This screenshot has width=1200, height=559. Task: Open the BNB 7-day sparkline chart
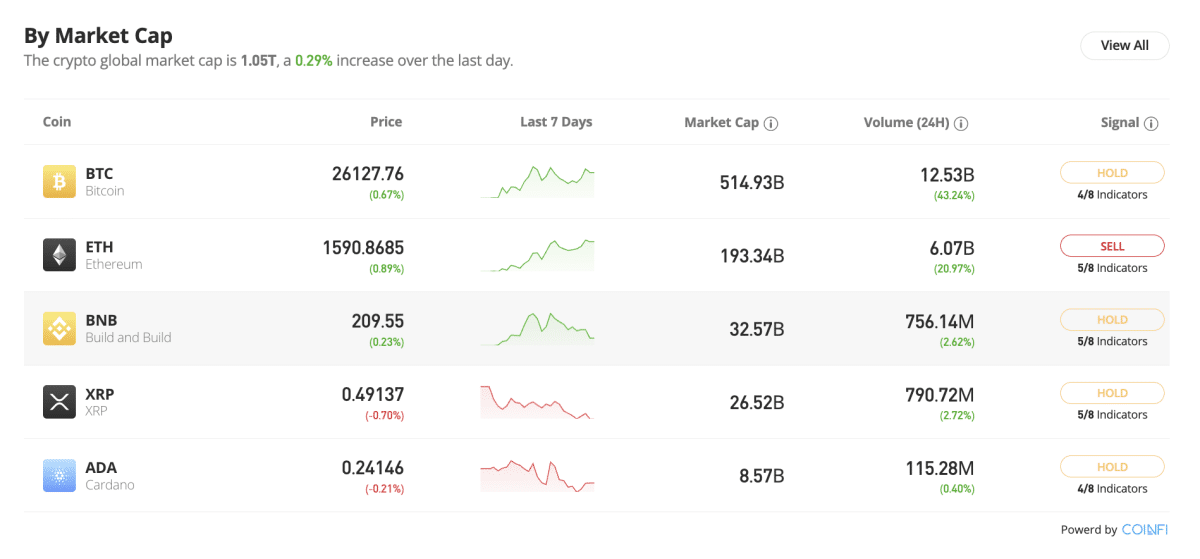tap(537, 329)
